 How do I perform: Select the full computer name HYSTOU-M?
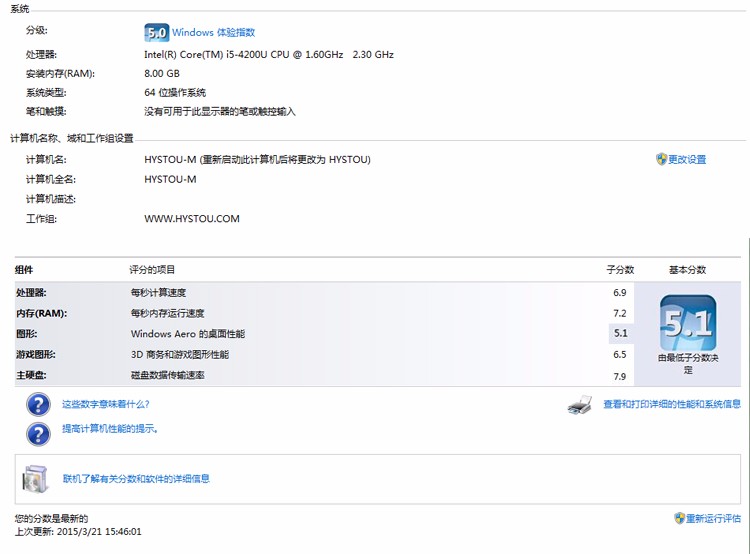click(170, 179)
